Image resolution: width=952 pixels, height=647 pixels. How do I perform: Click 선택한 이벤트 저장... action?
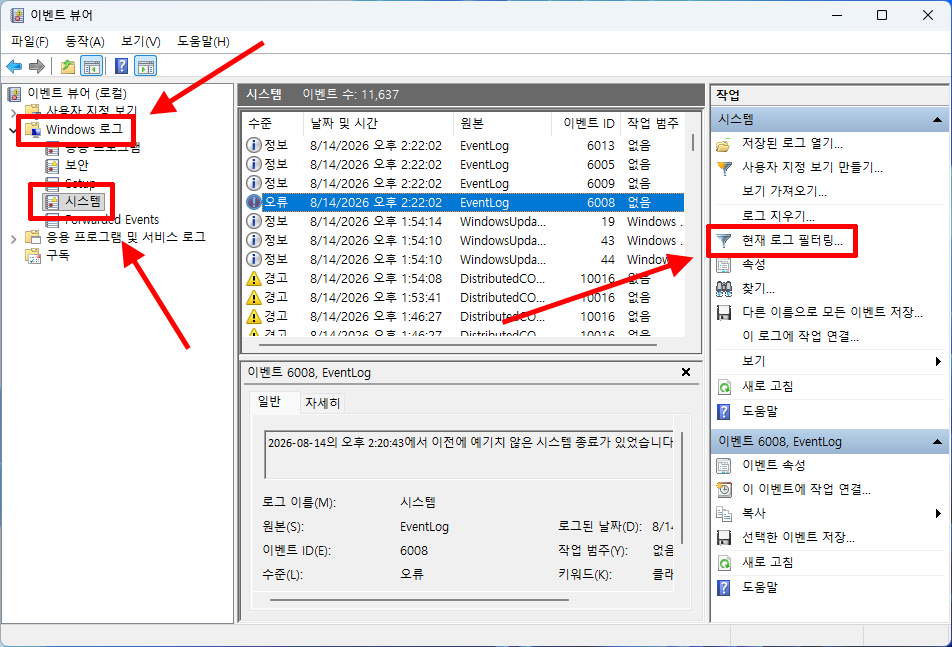click(x=798, y=537)
